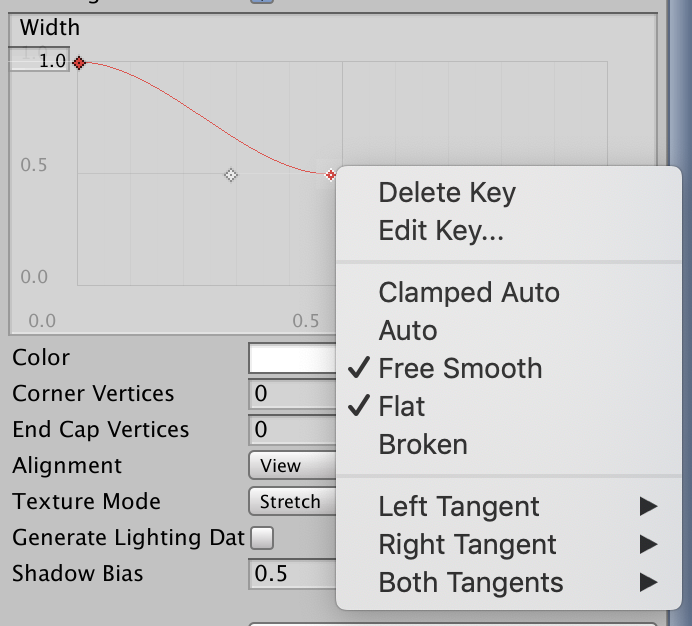The image size is (692, 626).
Task: Select Clamped Auto tangent mode
Action: pos(469,292)
